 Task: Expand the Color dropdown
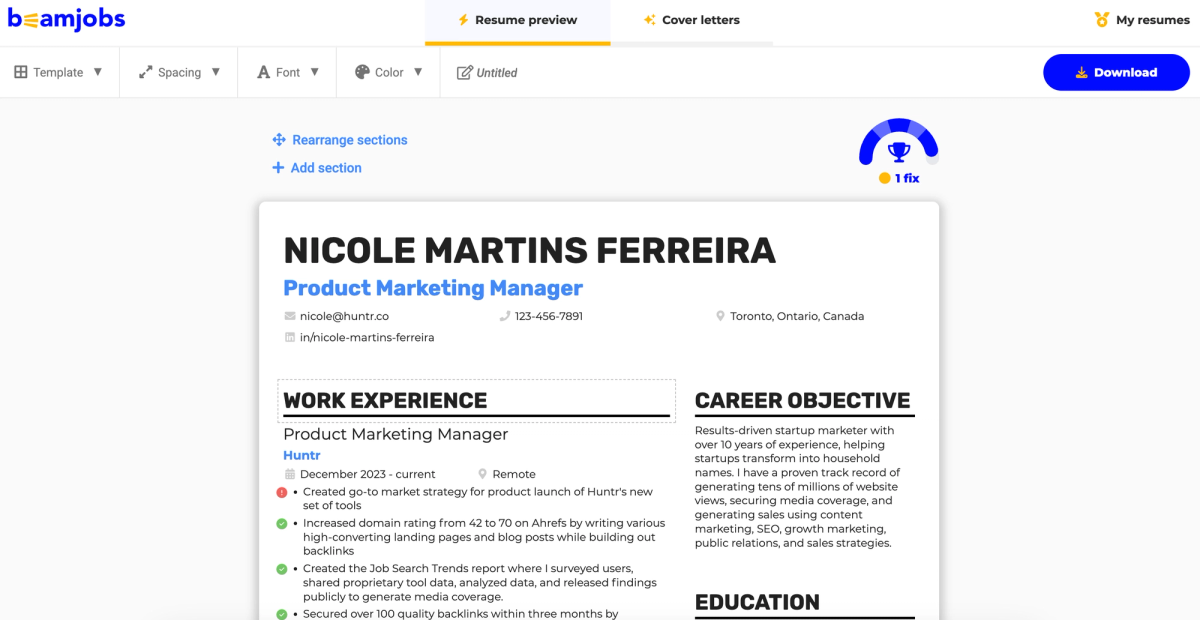[x=389, y=72]
